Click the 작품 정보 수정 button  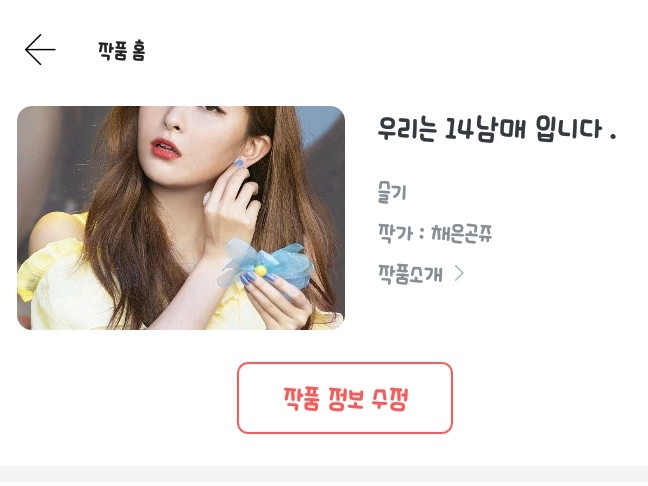[345, 398]
